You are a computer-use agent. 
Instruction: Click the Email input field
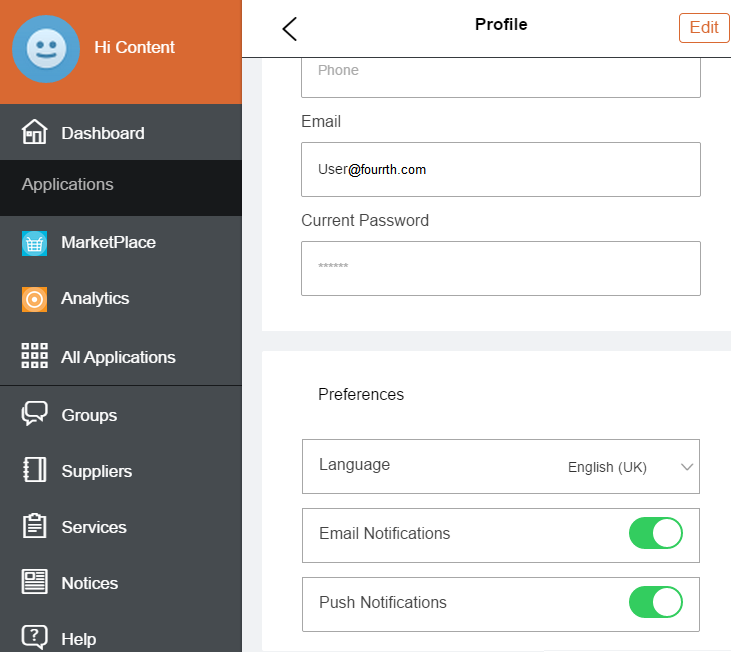[500, 170]
